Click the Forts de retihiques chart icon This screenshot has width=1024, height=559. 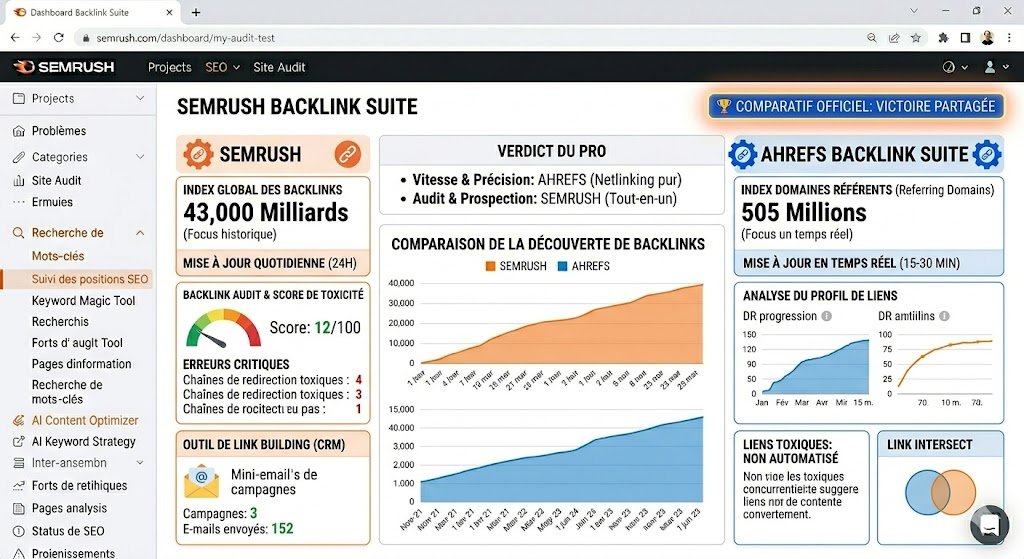click(x=19, y=486)
